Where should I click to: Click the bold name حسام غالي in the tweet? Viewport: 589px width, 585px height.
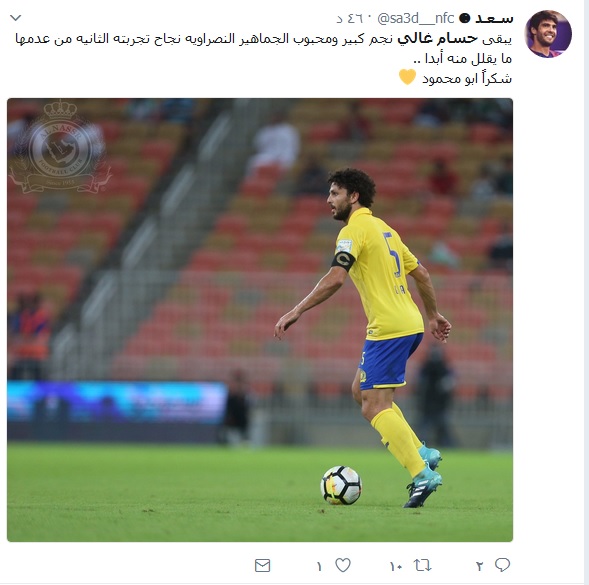pos(437,38)
